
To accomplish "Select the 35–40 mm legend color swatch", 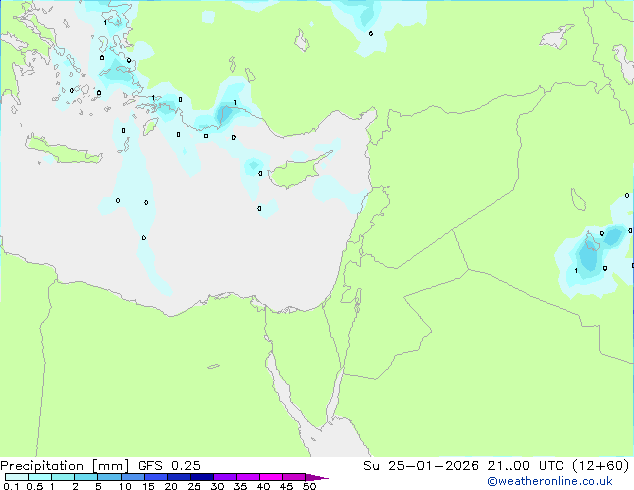I will point(247,477).
